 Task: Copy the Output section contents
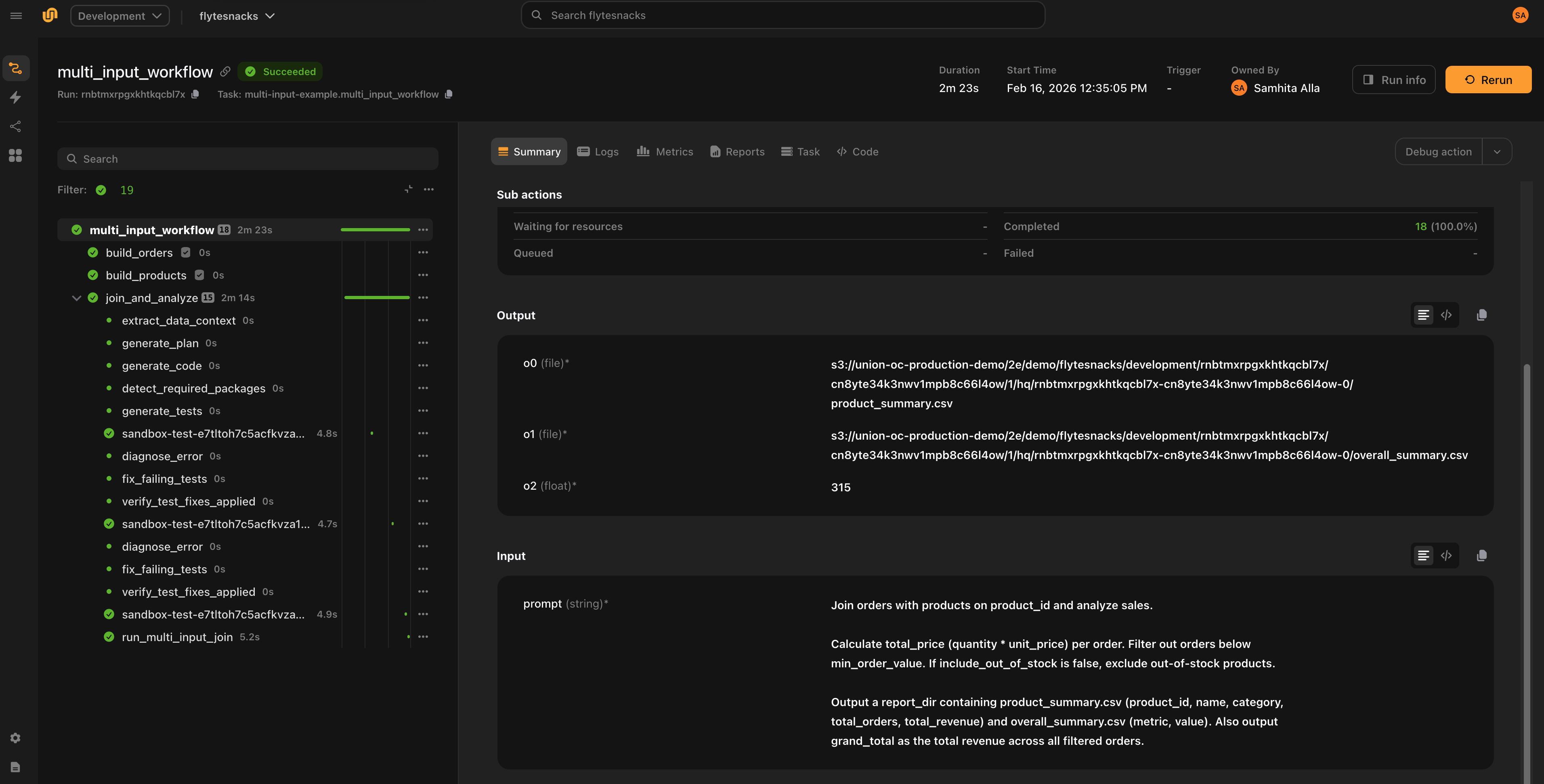click(1481, 314)
